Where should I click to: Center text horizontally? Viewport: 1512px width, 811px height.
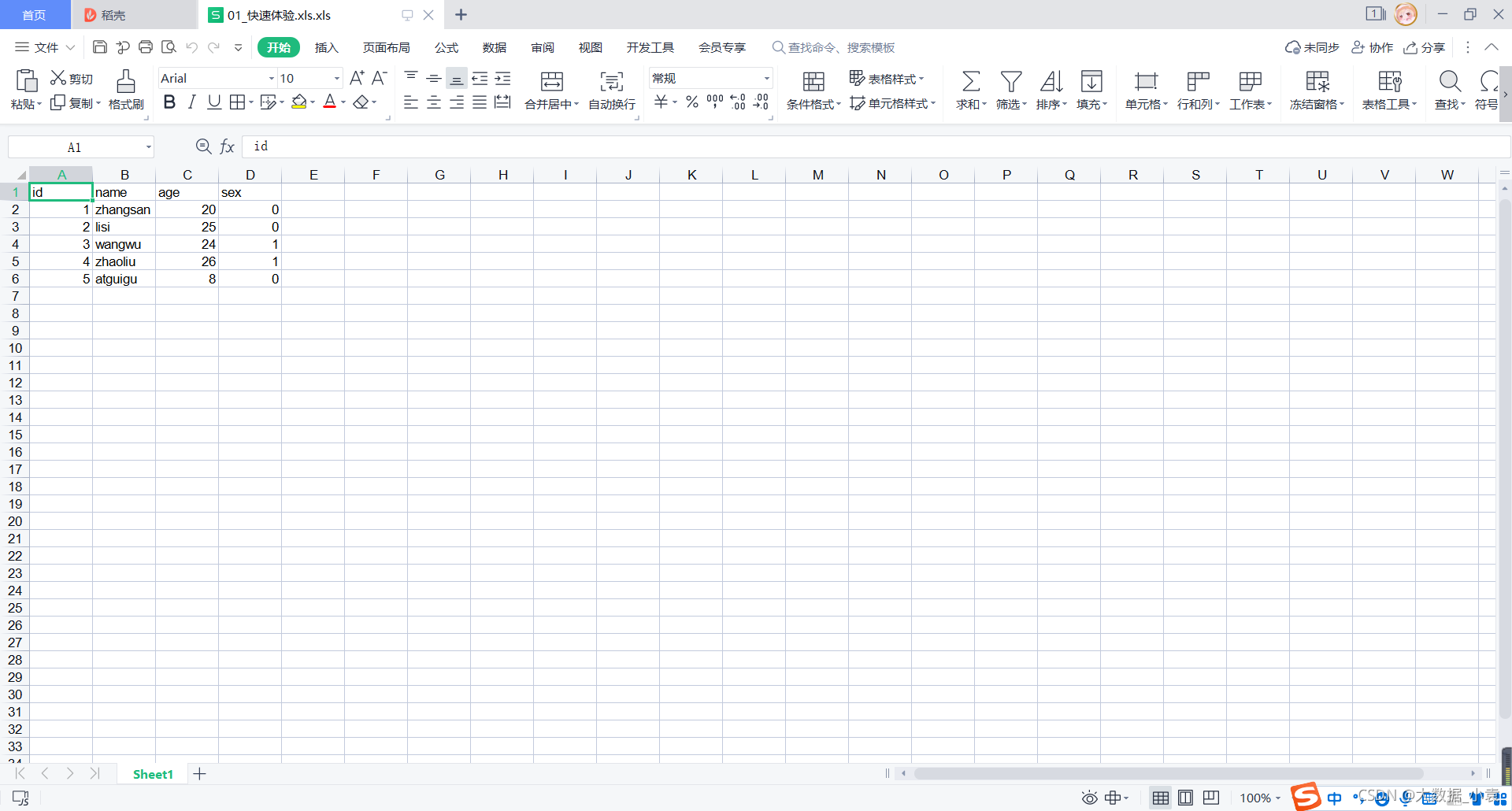434,102
